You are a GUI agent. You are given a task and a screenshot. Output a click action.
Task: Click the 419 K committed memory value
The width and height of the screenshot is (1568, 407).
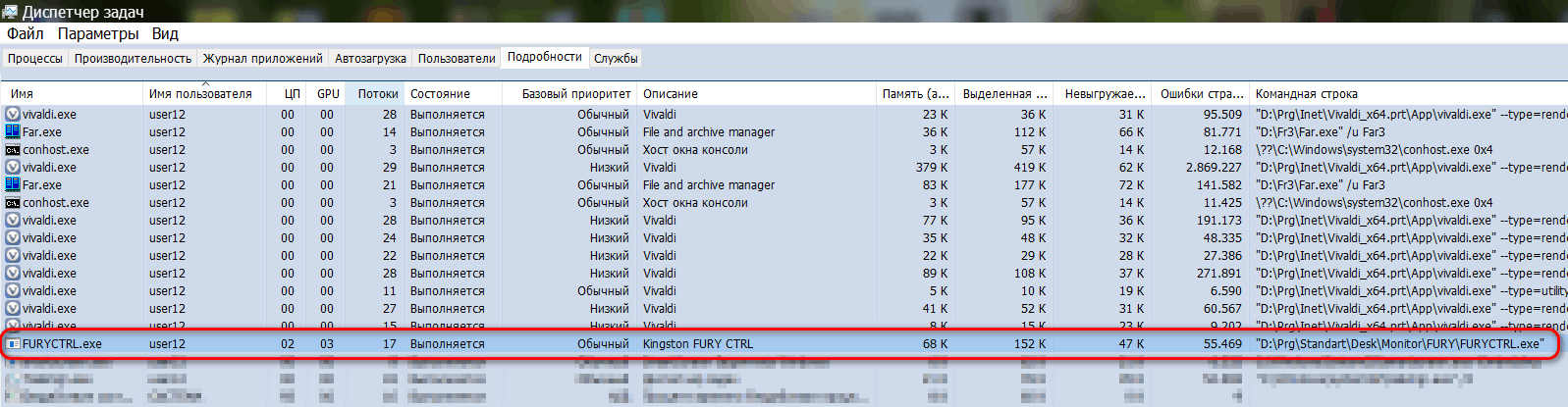[x=1030, y=168]
